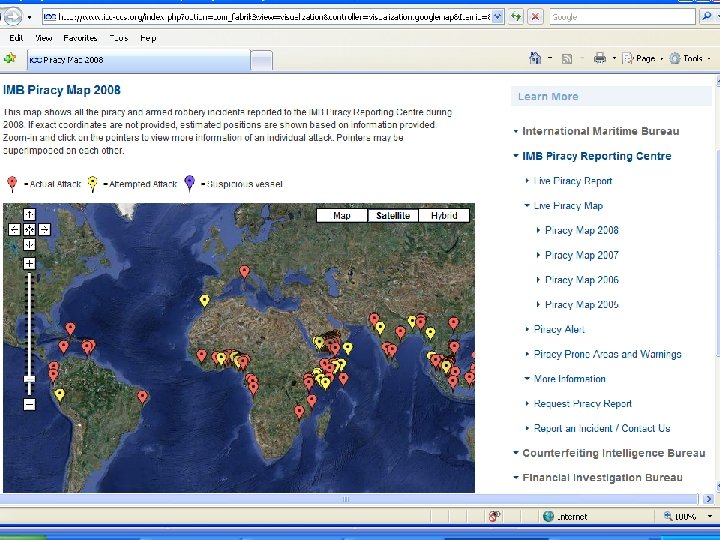Open the navigation history dropdown arrow
Screen dimensions: 720x540
29,17
